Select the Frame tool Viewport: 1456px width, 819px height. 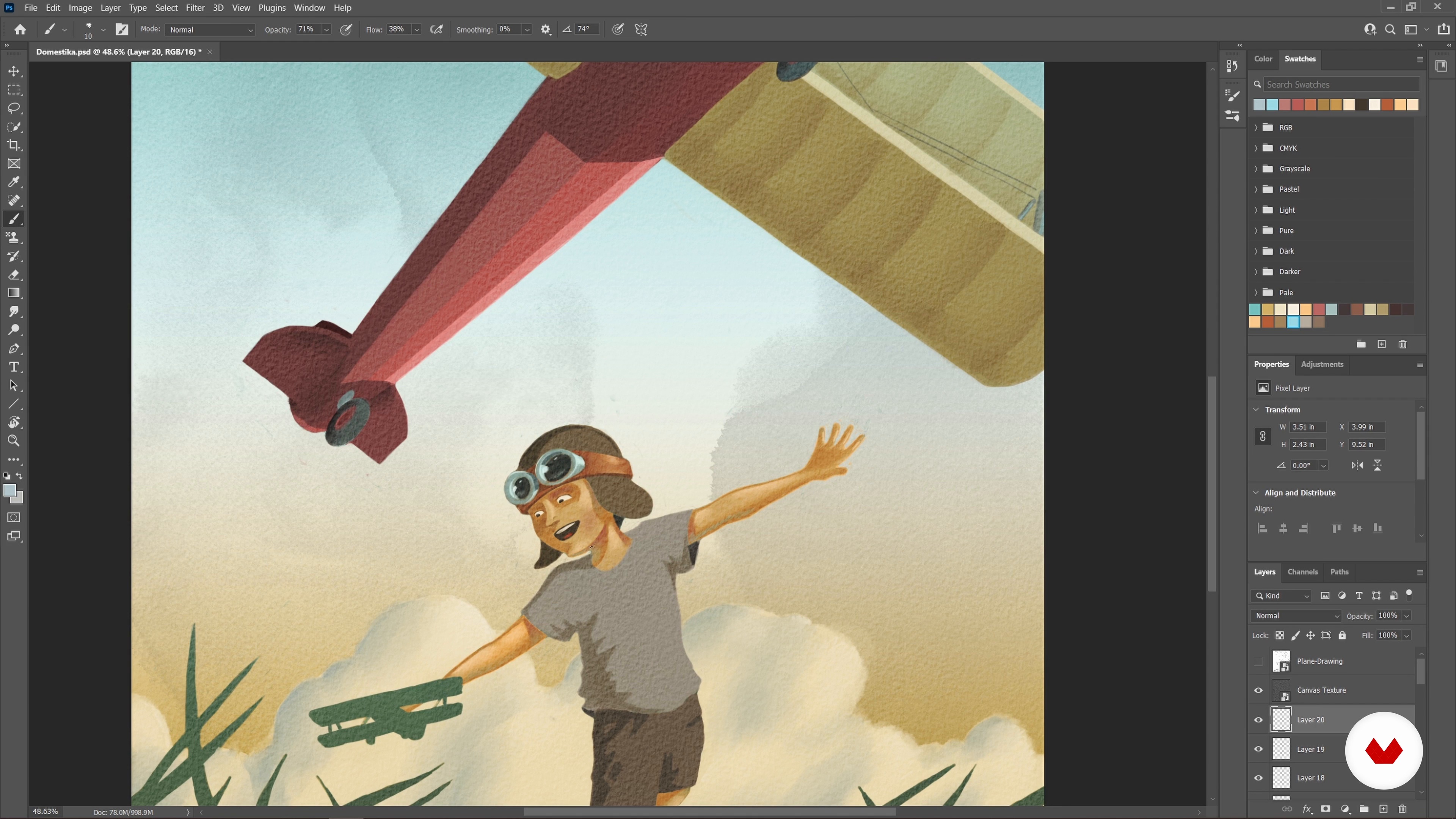pos(14,164)
